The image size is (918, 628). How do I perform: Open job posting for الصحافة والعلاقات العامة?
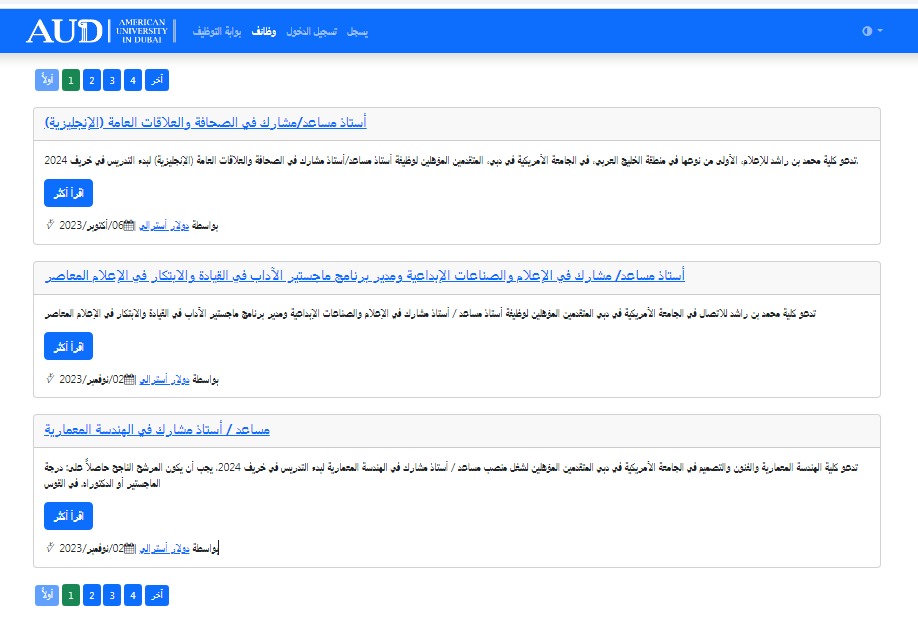(x=206, y=123)
